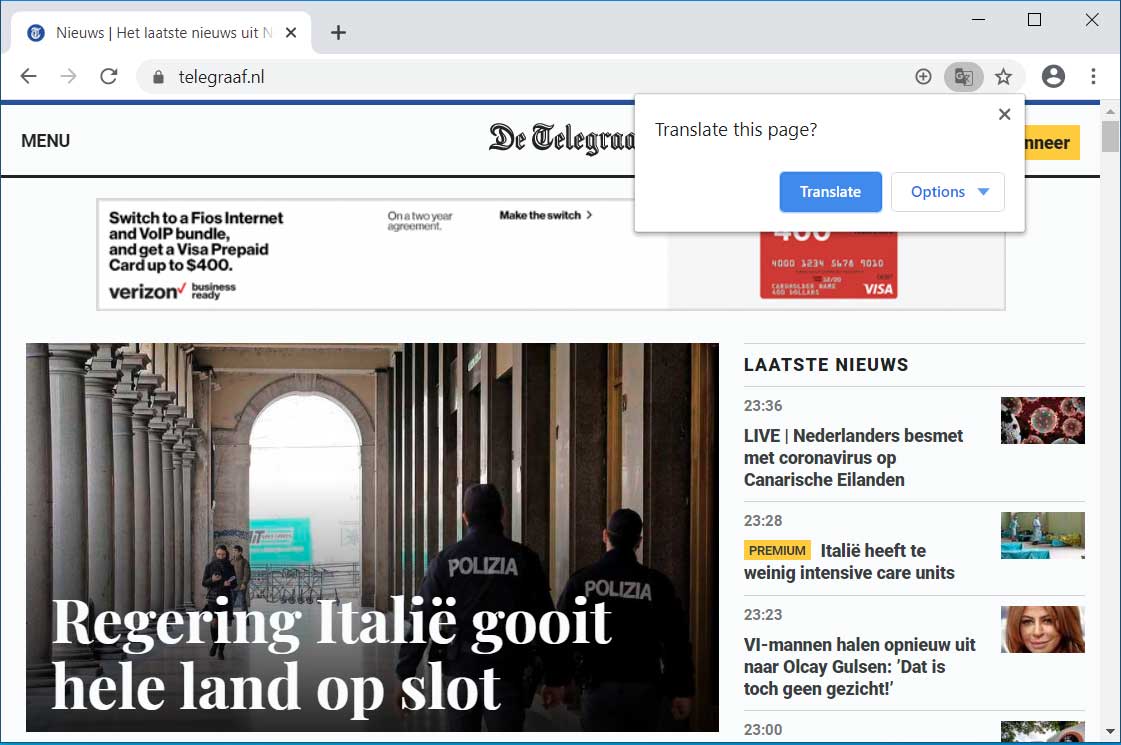Open the LIVE coronavirus Canarische Eilanden article
Image resolution: width=1121 pixels, height=745 pixels.
coord(853,457)
